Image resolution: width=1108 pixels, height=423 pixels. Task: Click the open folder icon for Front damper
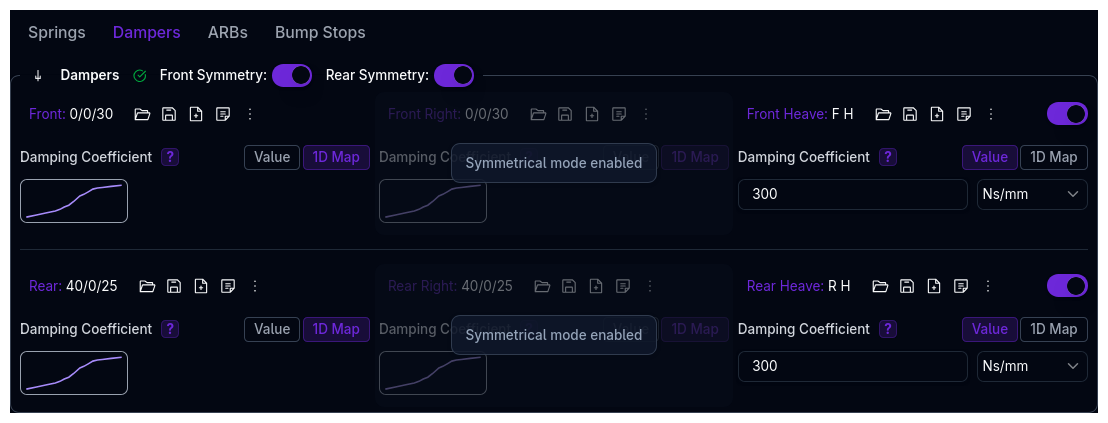point(142,114)
